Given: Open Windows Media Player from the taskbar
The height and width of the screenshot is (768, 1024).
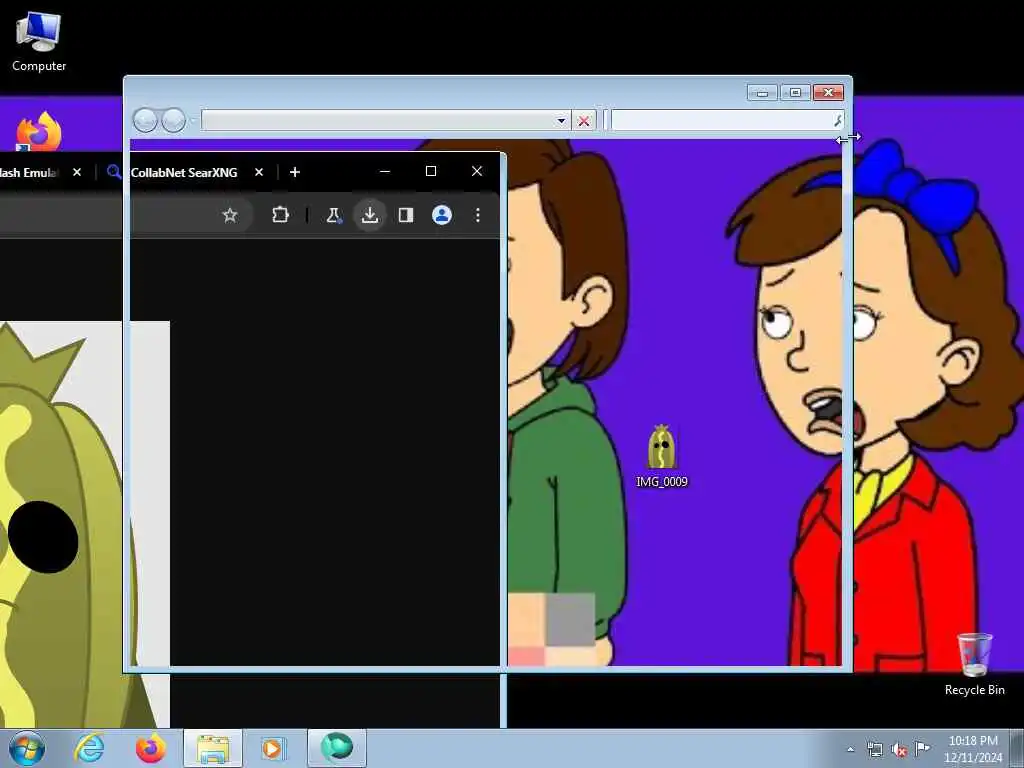Looking at the screenshot, I should click(x=273, y=748).
